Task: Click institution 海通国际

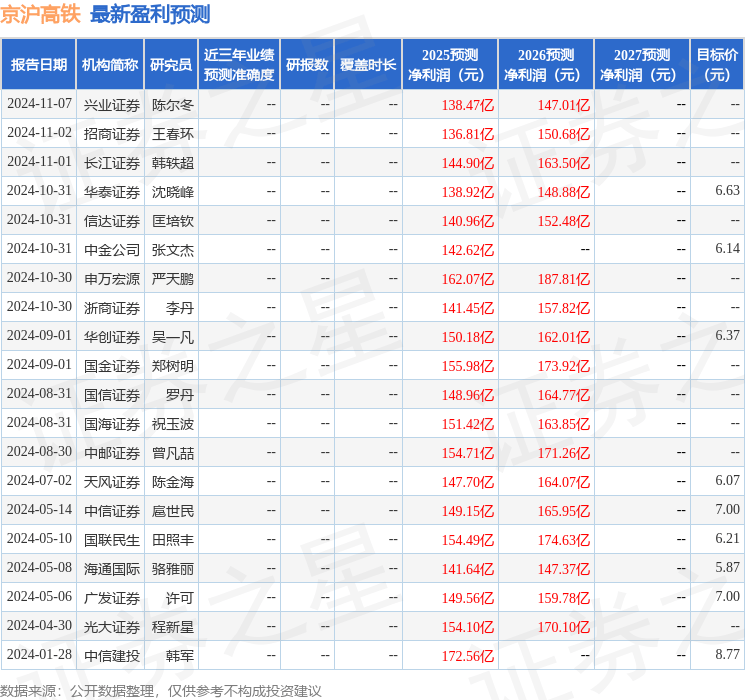Action: coord(112,568)
